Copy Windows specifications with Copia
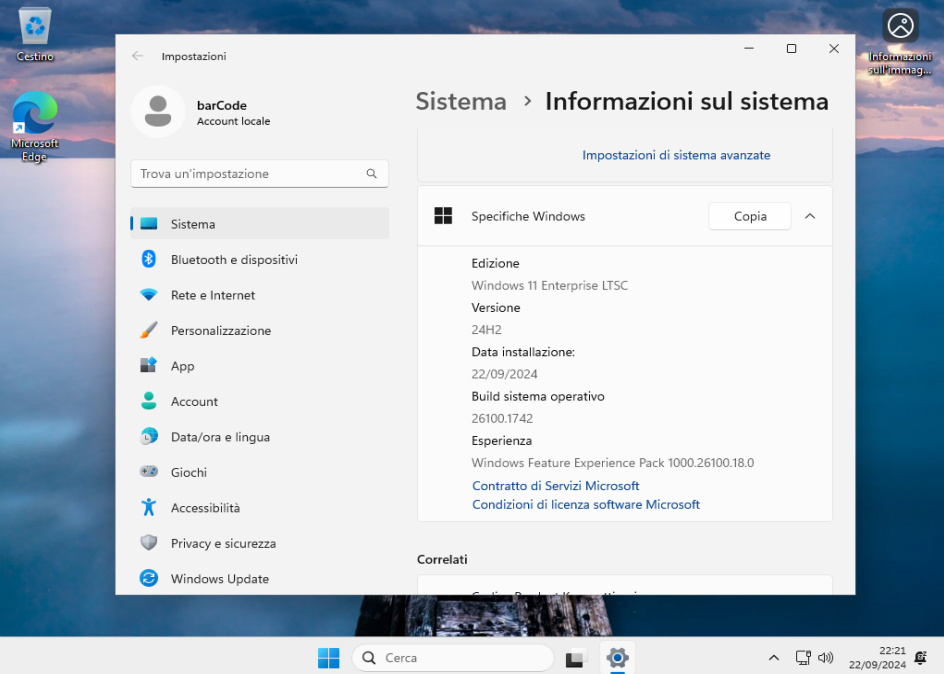Screen dimensions: 944x674 [750, 216]
